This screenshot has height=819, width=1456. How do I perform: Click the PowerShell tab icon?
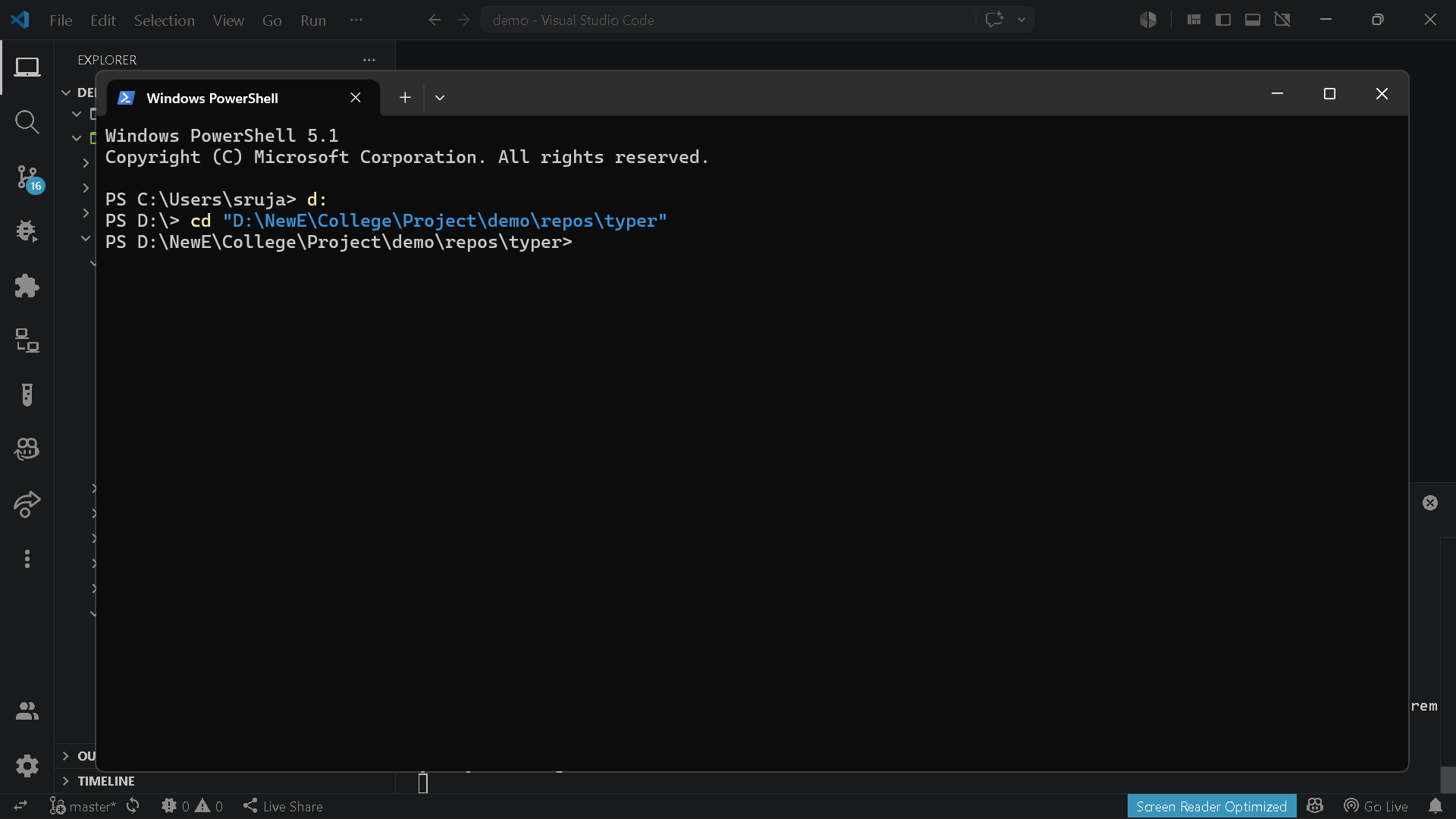point(127,98)
